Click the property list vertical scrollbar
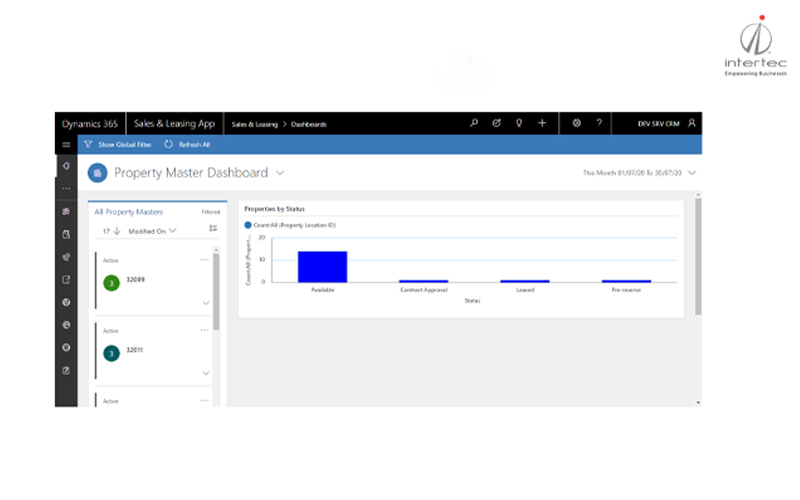Viewport: 800px width, 500px height. (216, 292)
